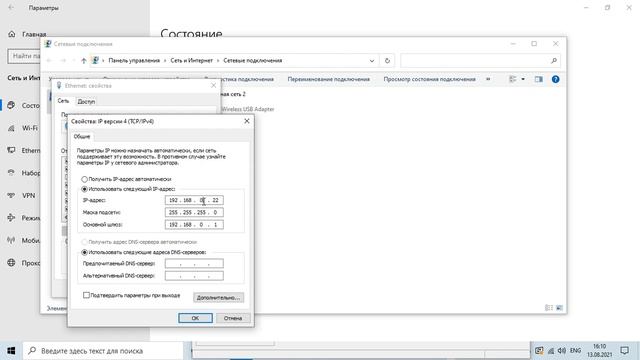Open Панель управления in the breadcrumb
This screenshot has height=360, width=640.
pyautogui.click(x=134, y=60)
